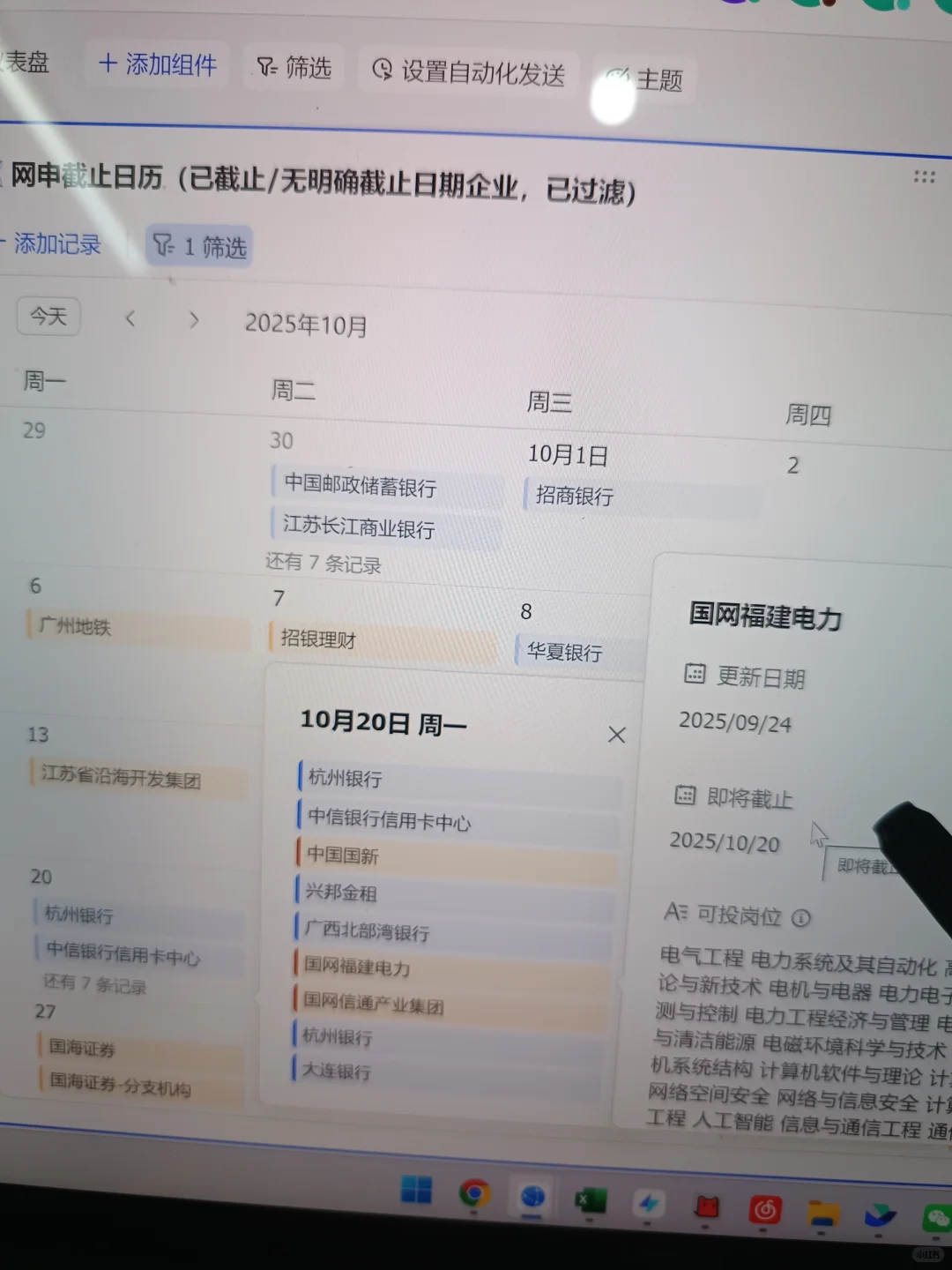Click 添加记录 to add a record

point(51,243)
